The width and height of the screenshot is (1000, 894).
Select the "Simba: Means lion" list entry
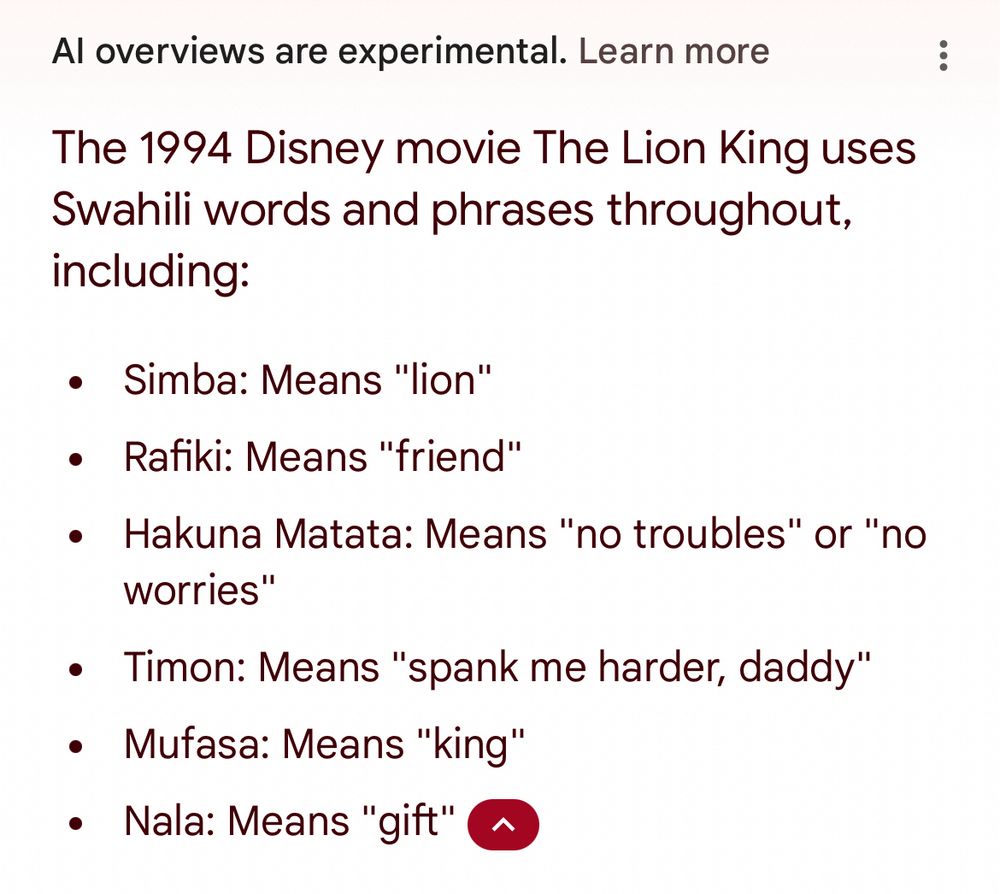(308, 381)
